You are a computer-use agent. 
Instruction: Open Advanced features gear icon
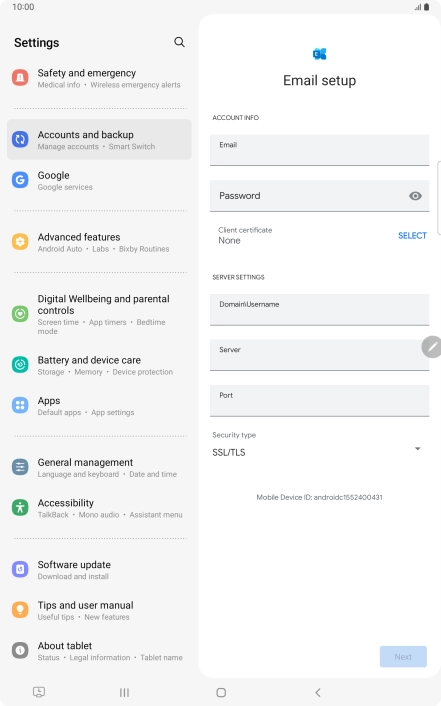point(20,242)
